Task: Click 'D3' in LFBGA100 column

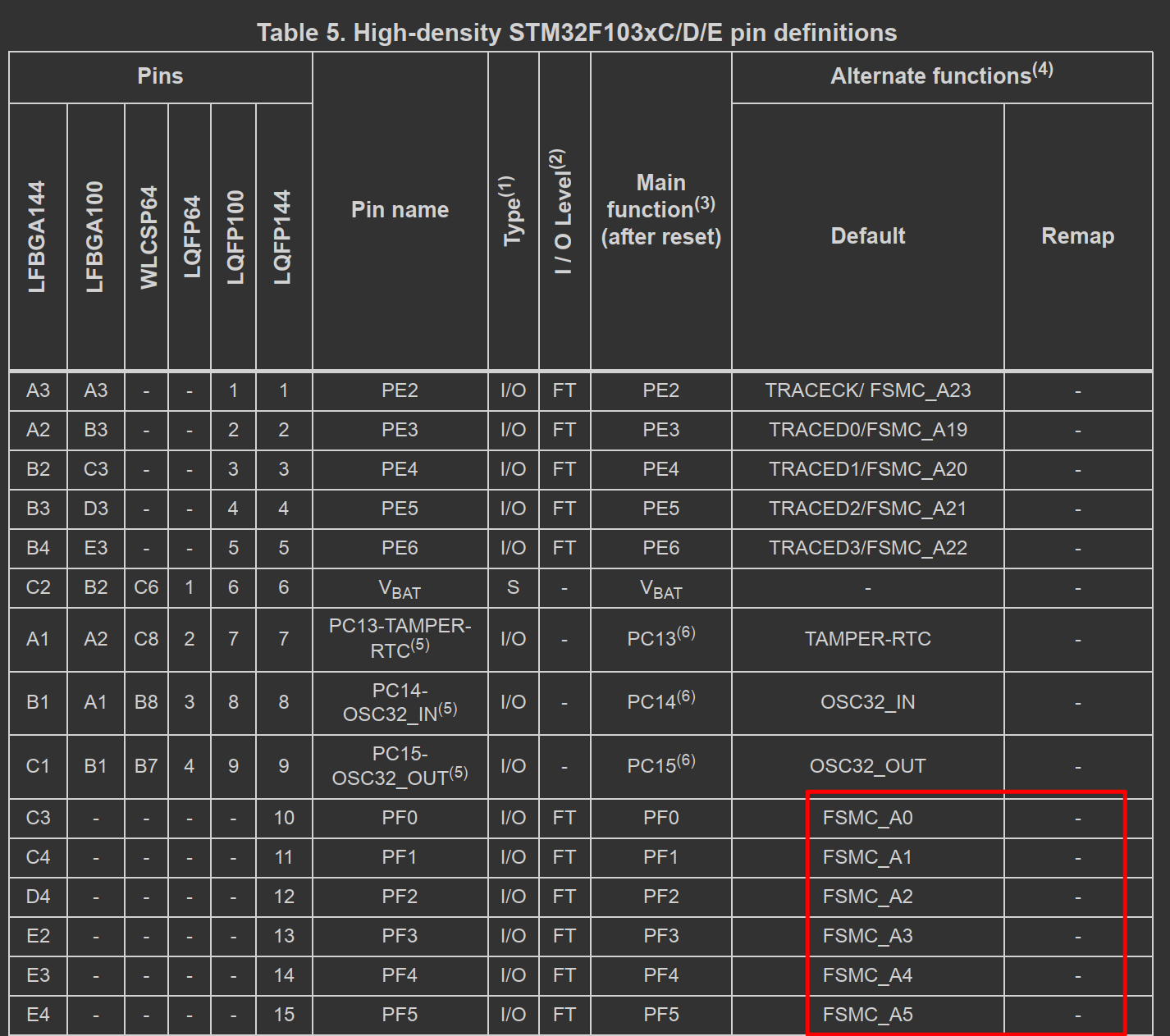Action: pyautogui.click(x=95, y=509)
